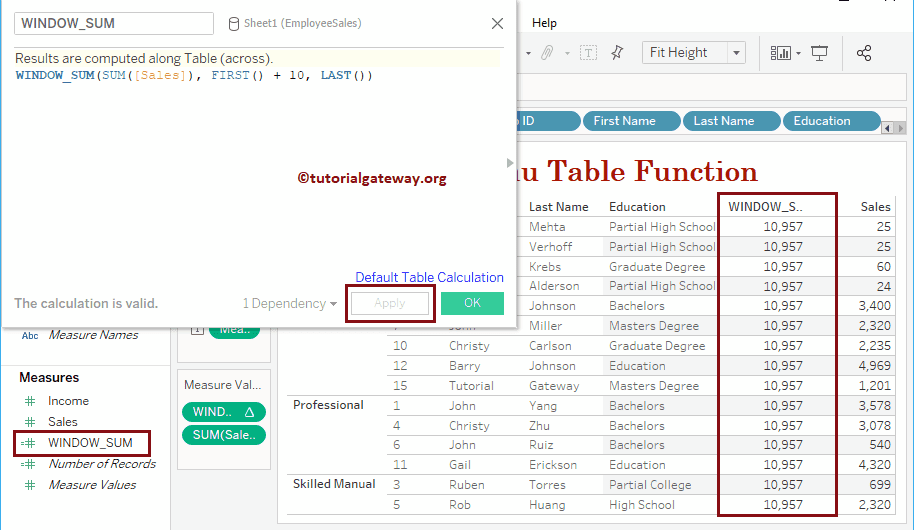This screenshot has height=530, width=914.
Task: Click the SUM(Sale.. pill in Measure Values
Action: tap(224, 435)
